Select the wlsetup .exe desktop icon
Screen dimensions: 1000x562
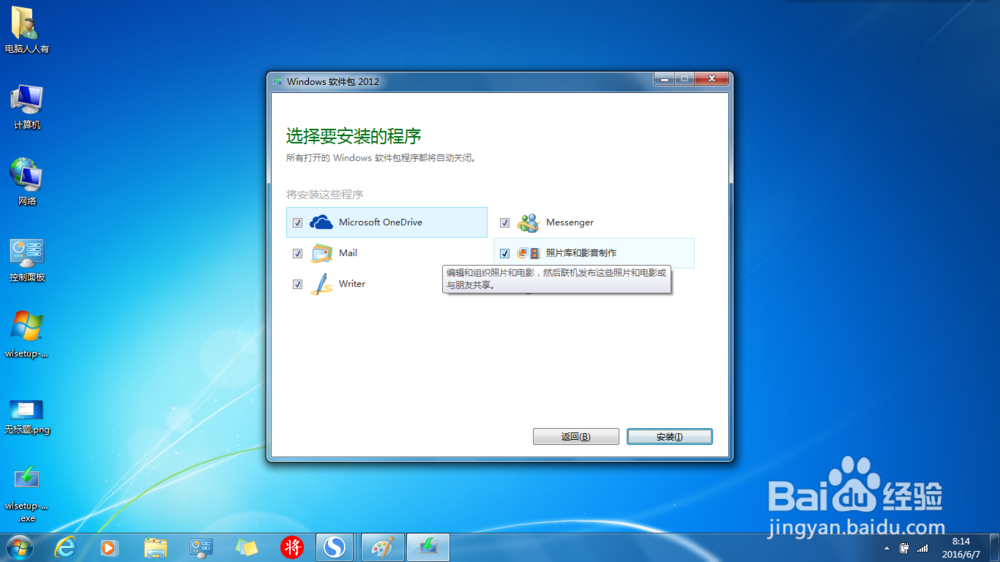27,494
